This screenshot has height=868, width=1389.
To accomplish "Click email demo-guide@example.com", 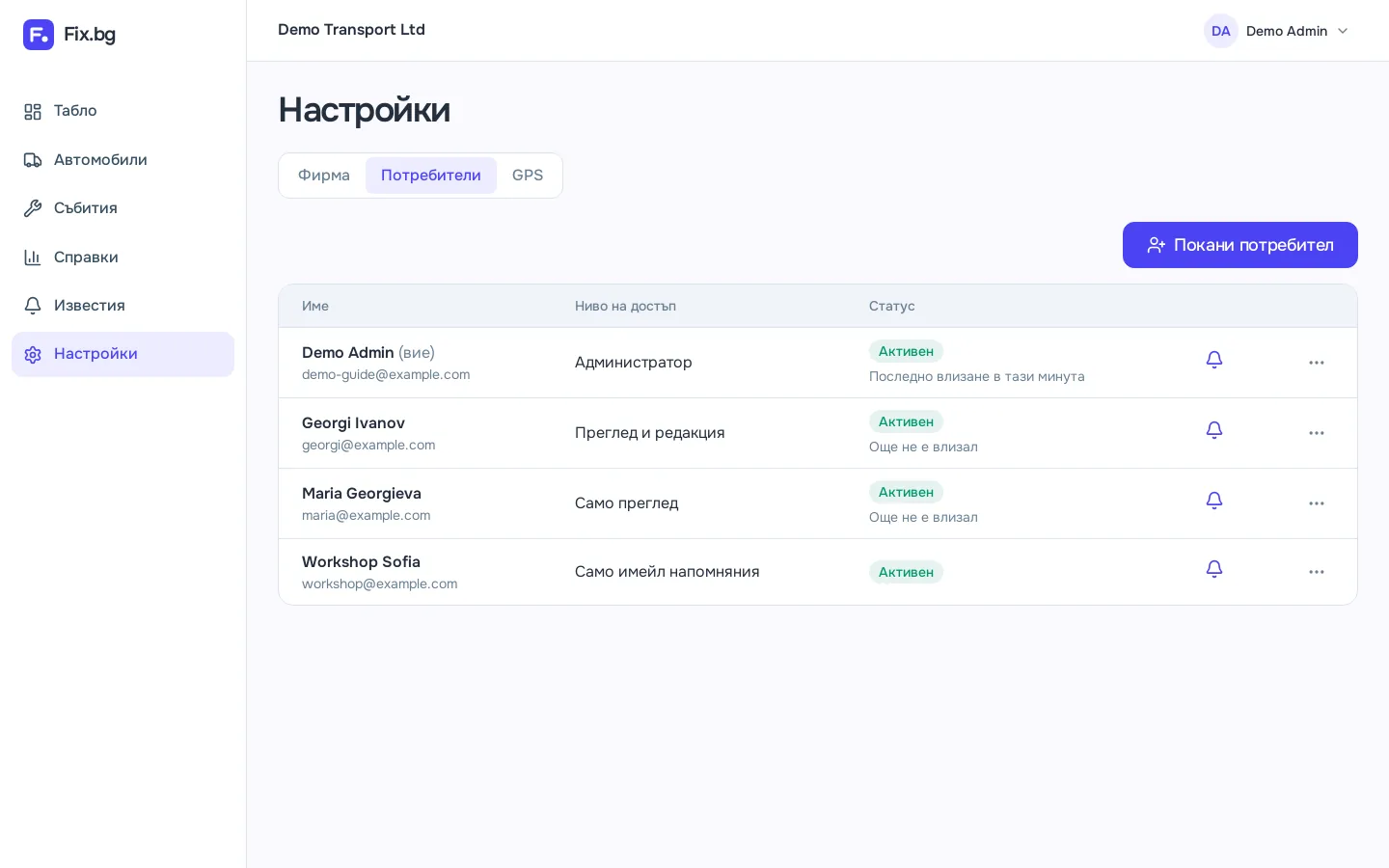I will point(386,375).
